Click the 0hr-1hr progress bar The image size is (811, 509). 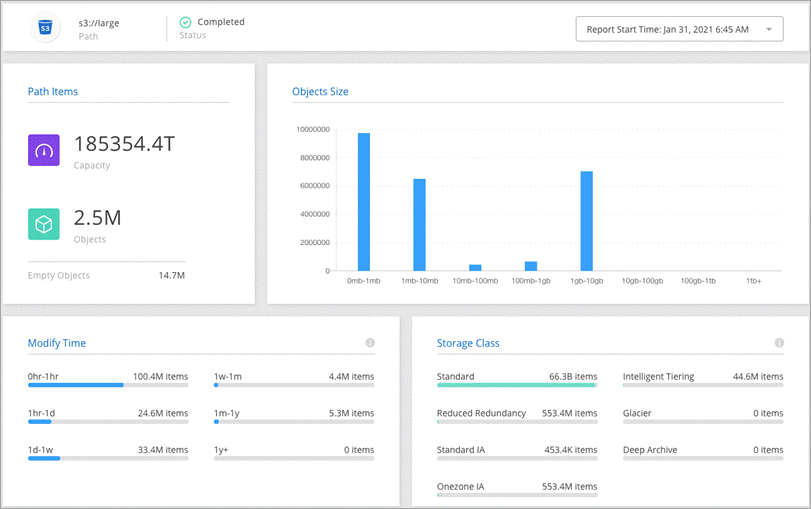point(108,385)
